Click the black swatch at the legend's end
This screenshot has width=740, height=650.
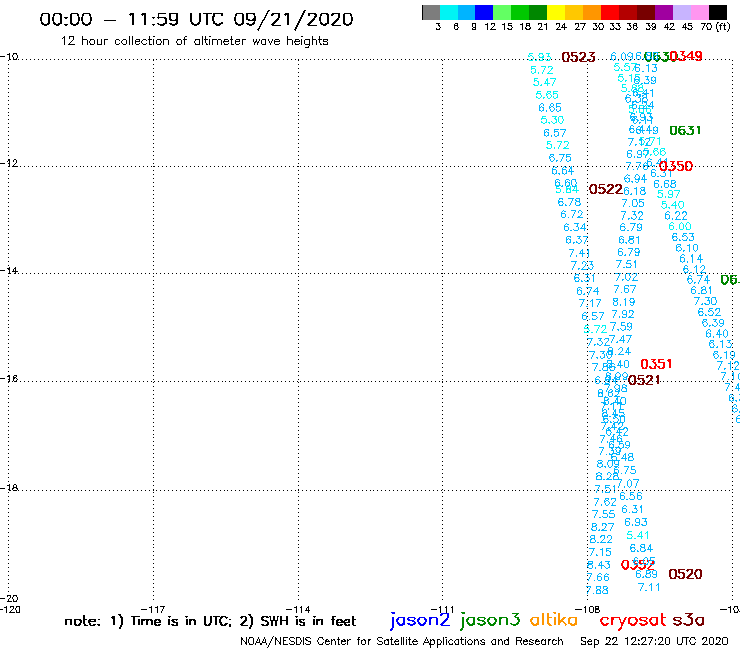pyautogui.click(x=718, y=12)
